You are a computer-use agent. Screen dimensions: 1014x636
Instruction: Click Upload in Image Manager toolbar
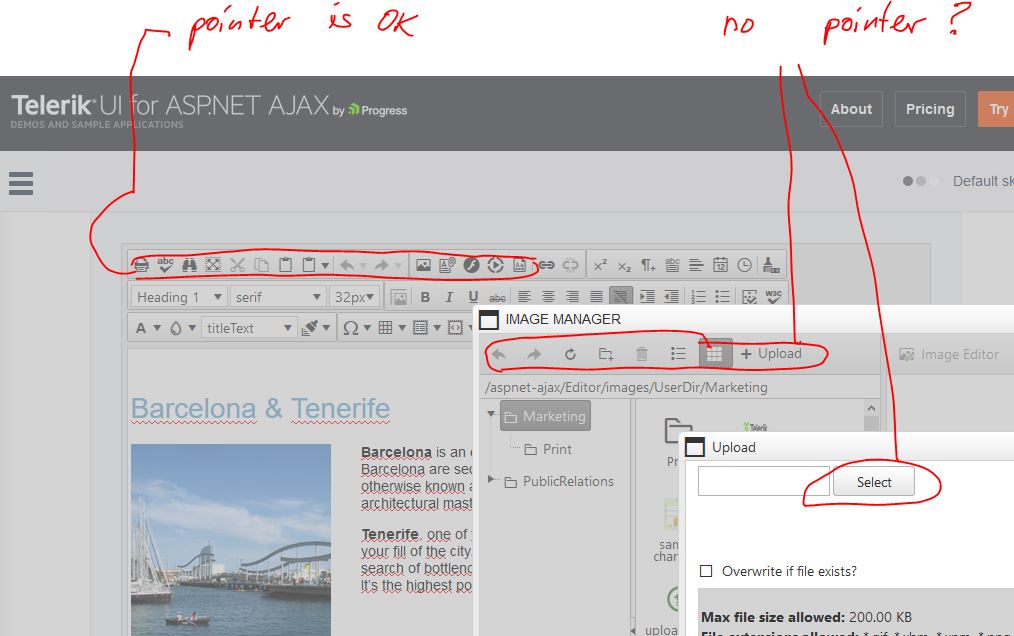(x=771, y=353)
